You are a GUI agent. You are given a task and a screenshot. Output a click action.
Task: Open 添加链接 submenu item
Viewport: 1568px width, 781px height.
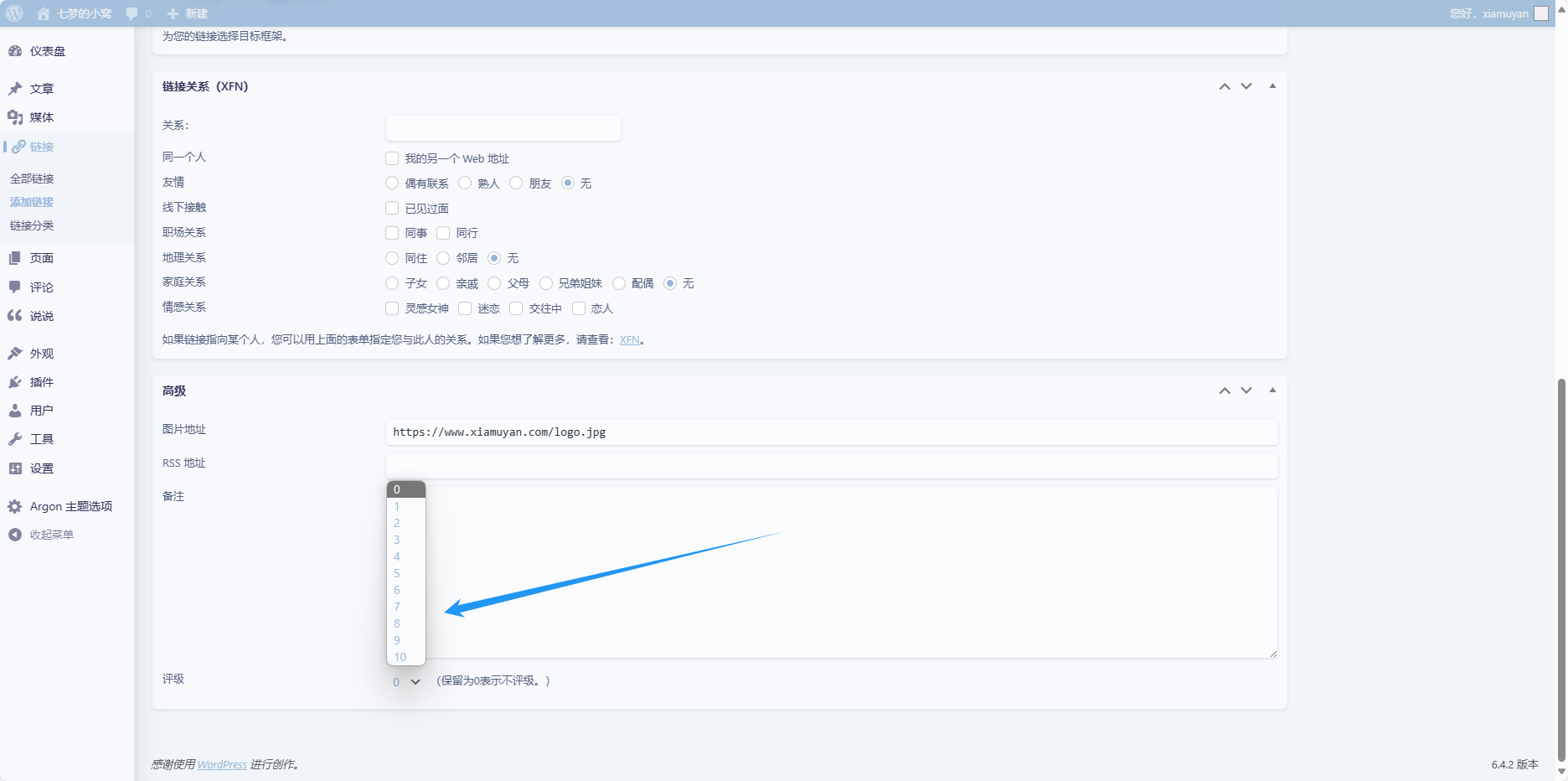click(x=32, y=202)
